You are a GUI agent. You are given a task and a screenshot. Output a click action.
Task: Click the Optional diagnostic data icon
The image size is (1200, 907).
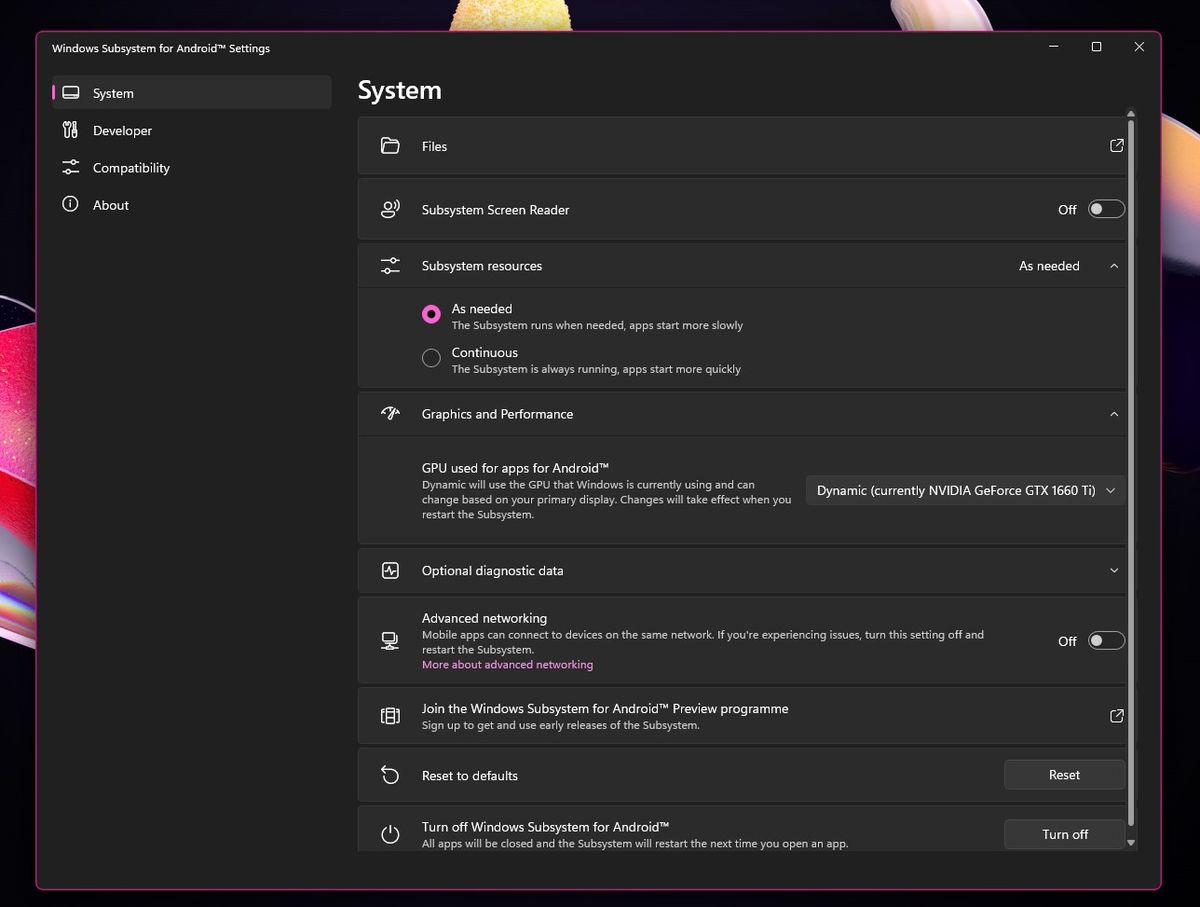click(x=390, y=570)
